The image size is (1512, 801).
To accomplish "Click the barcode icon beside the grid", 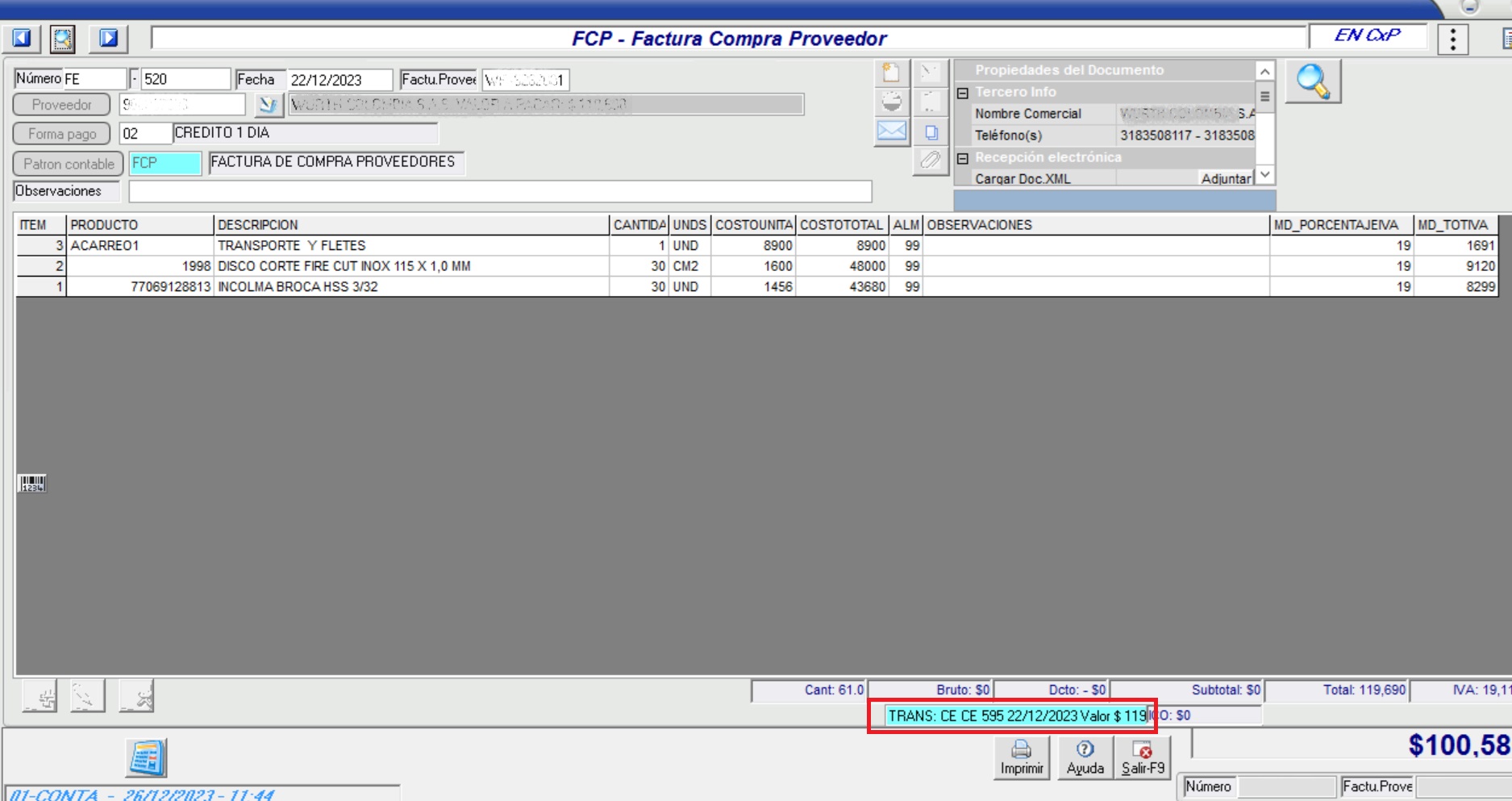I will pyautogui.click(x=32, y=483).
